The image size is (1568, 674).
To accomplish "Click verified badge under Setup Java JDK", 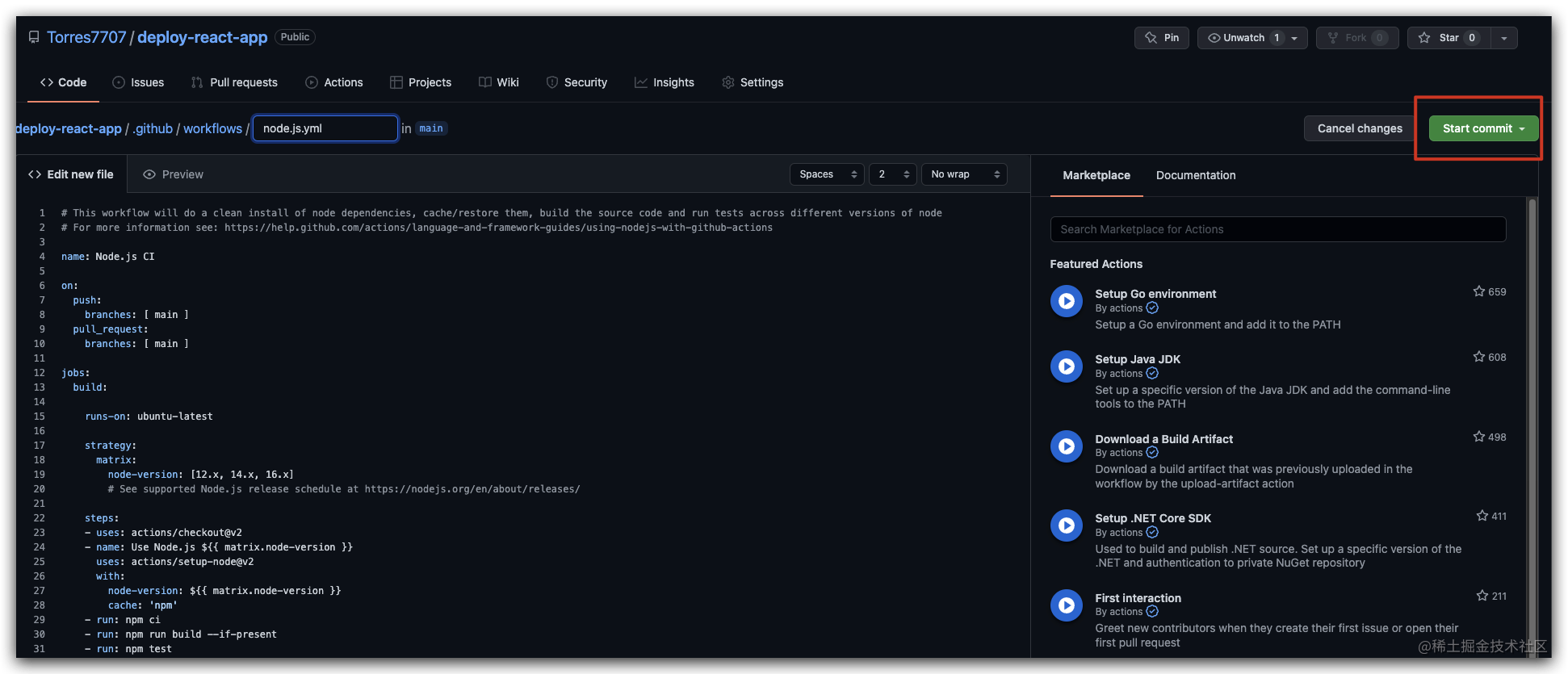I will 1152,374.
